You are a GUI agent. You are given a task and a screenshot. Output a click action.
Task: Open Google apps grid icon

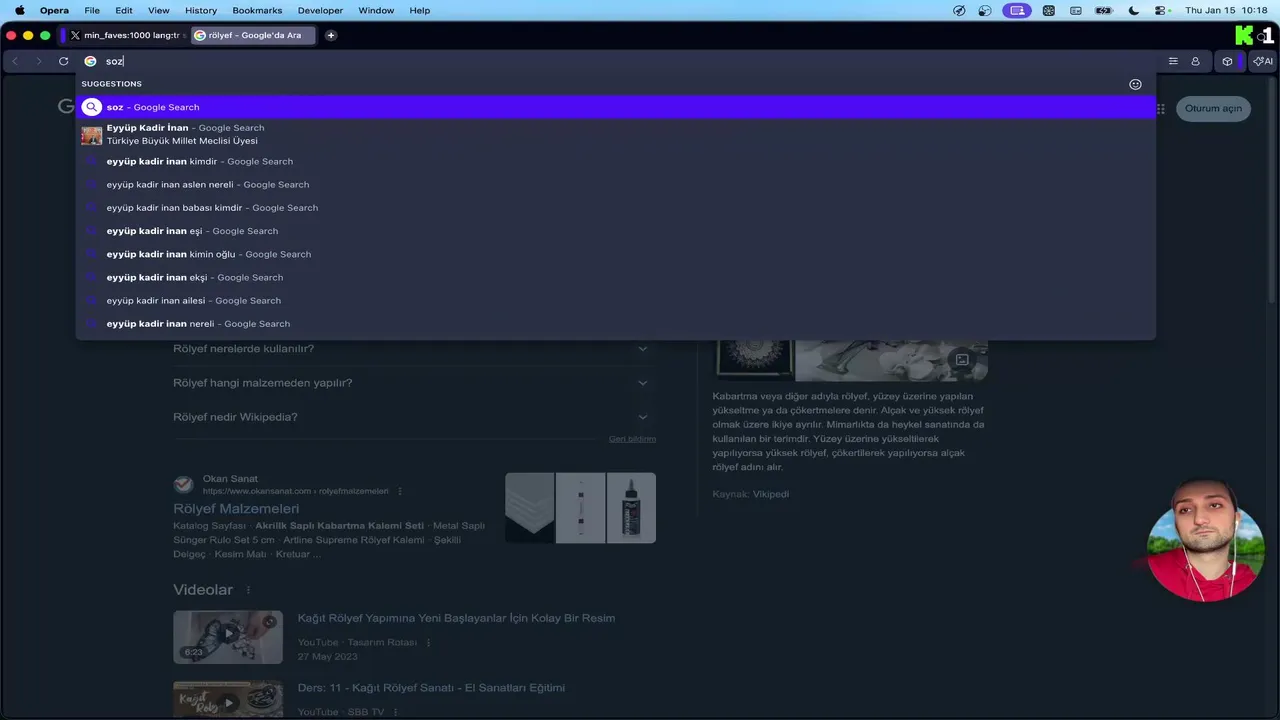(1160, 108)
